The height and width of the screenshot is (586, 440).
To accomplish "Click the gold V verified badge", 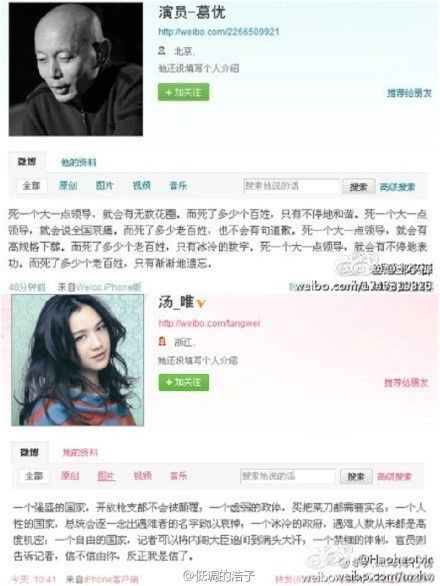I will point(201,303).
